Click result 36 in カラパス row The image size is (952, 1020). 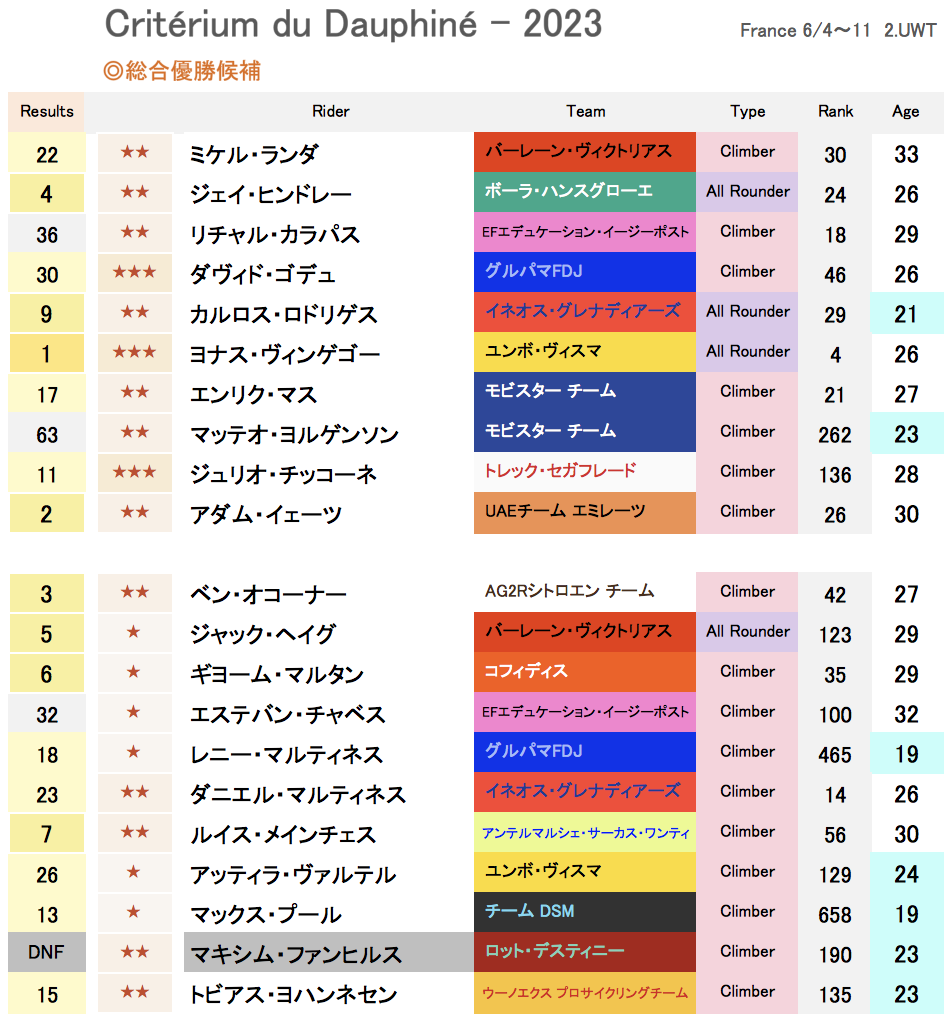click(47, 234)
